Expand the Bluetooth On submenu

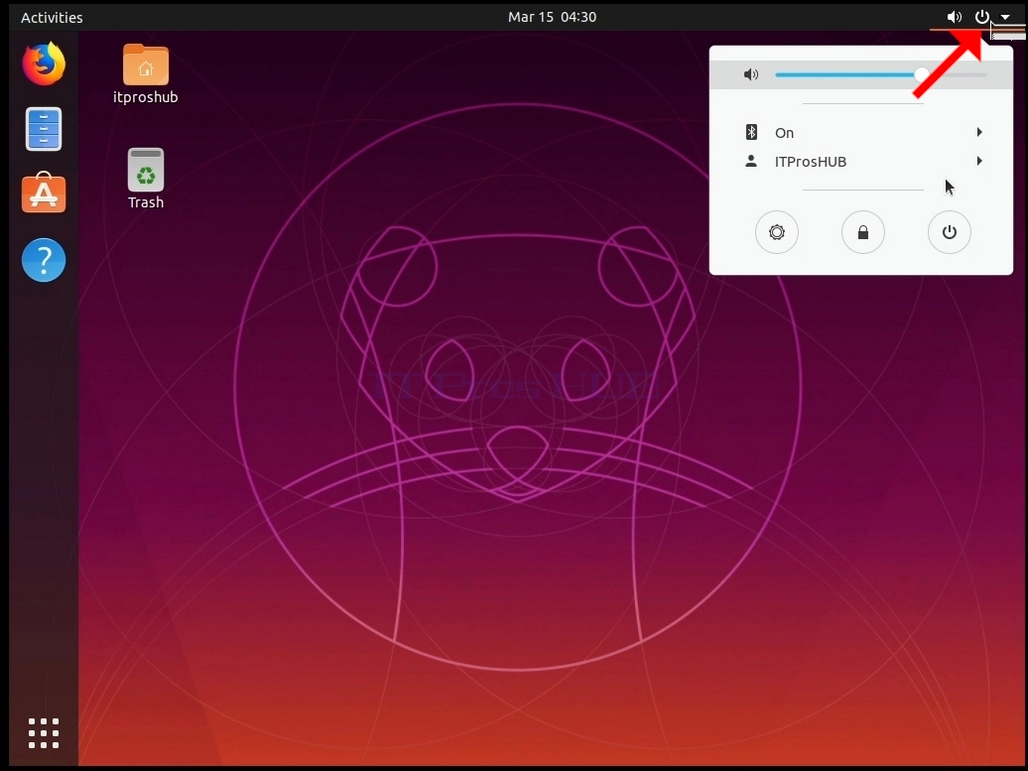(x=861, y=132)
